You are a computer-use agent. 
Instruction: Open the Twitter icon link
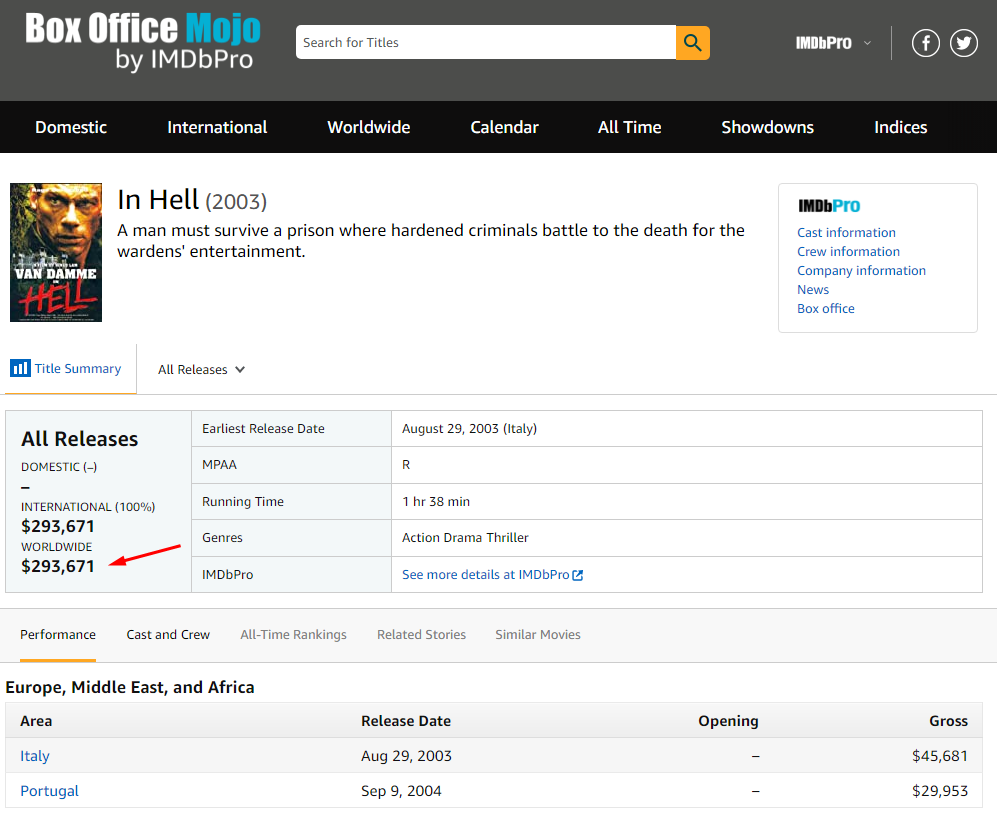click(x=964, y=43)
